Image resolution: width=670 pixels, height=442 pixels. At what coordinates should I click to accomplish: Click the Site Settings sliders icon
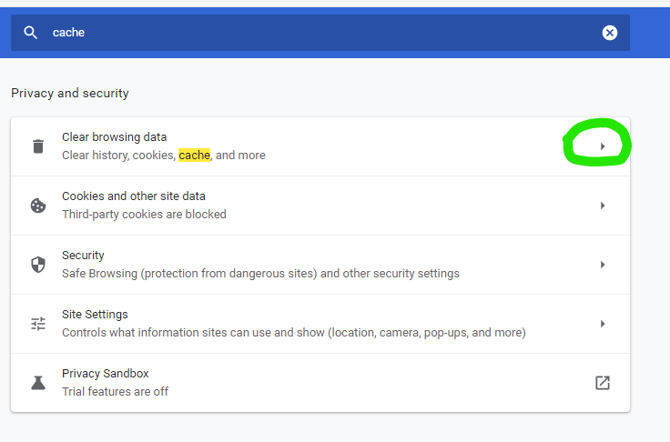pyautogui.click(x=38, y=324)
